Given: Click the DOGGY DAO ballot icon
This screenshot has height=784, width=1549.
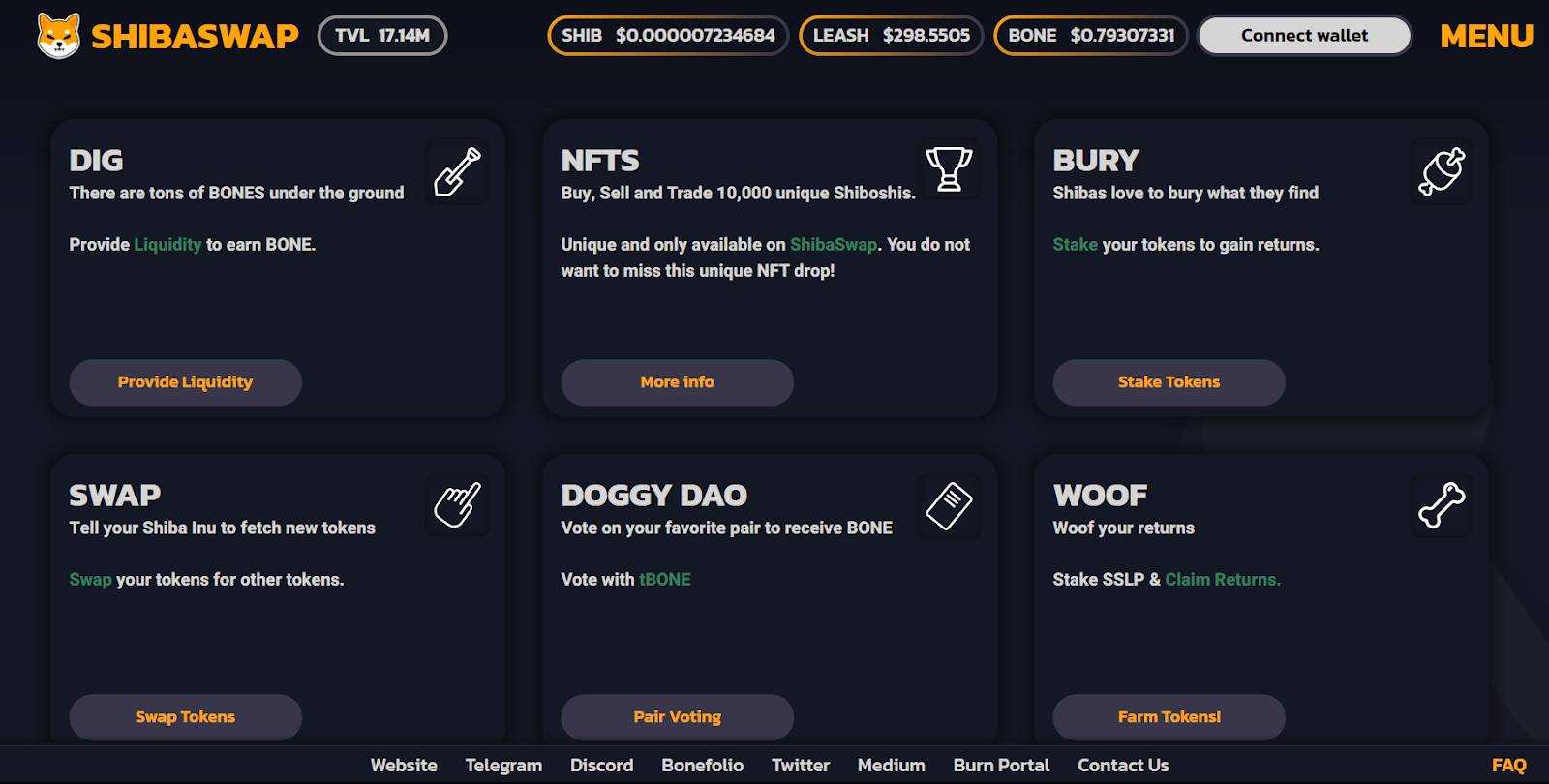Looking at the screenshot, I should click(949, 505).
